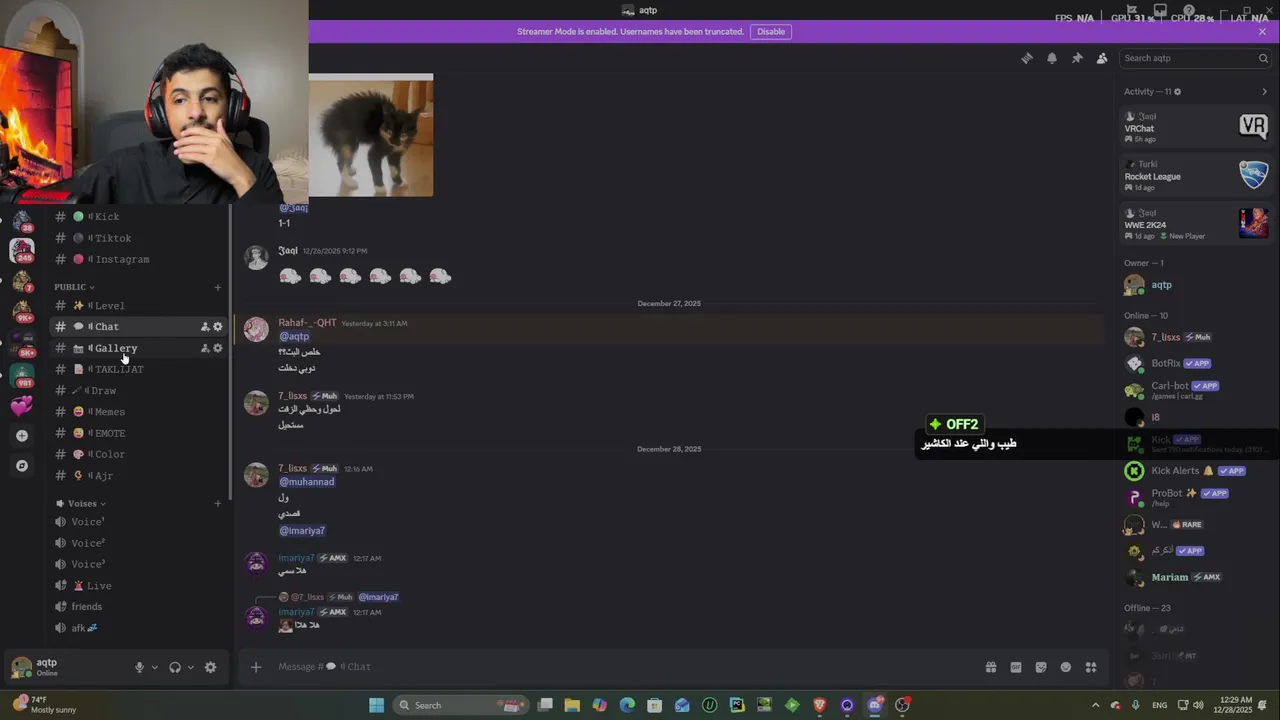Invite people to Gallery channel
Viewport: 1280px width, 720px height.
coord(205,348)
